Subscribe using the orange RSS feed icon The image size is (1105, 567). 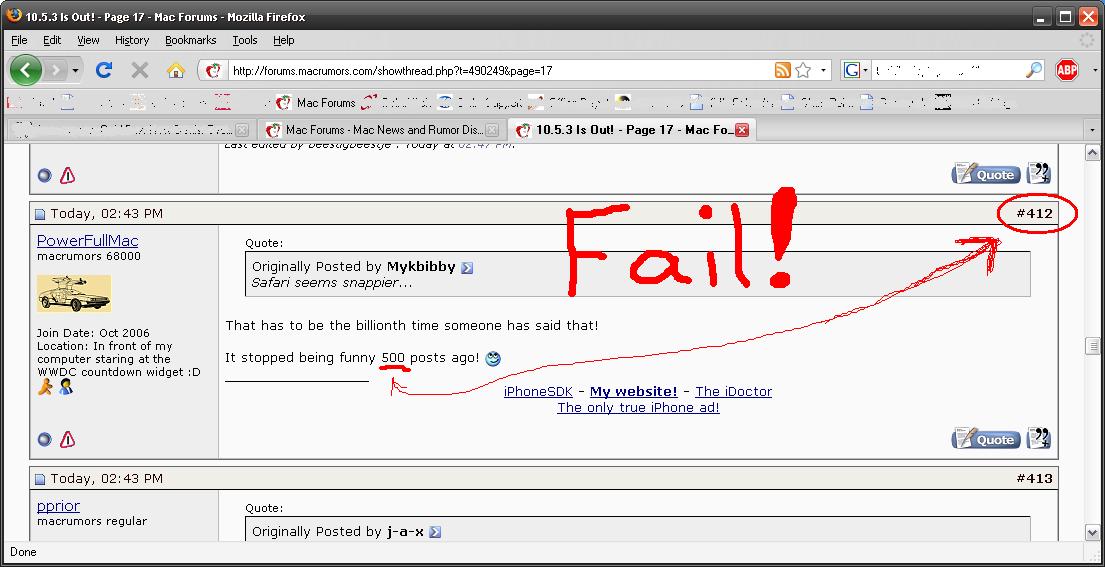pyautogui.click(x=782, y=70)
